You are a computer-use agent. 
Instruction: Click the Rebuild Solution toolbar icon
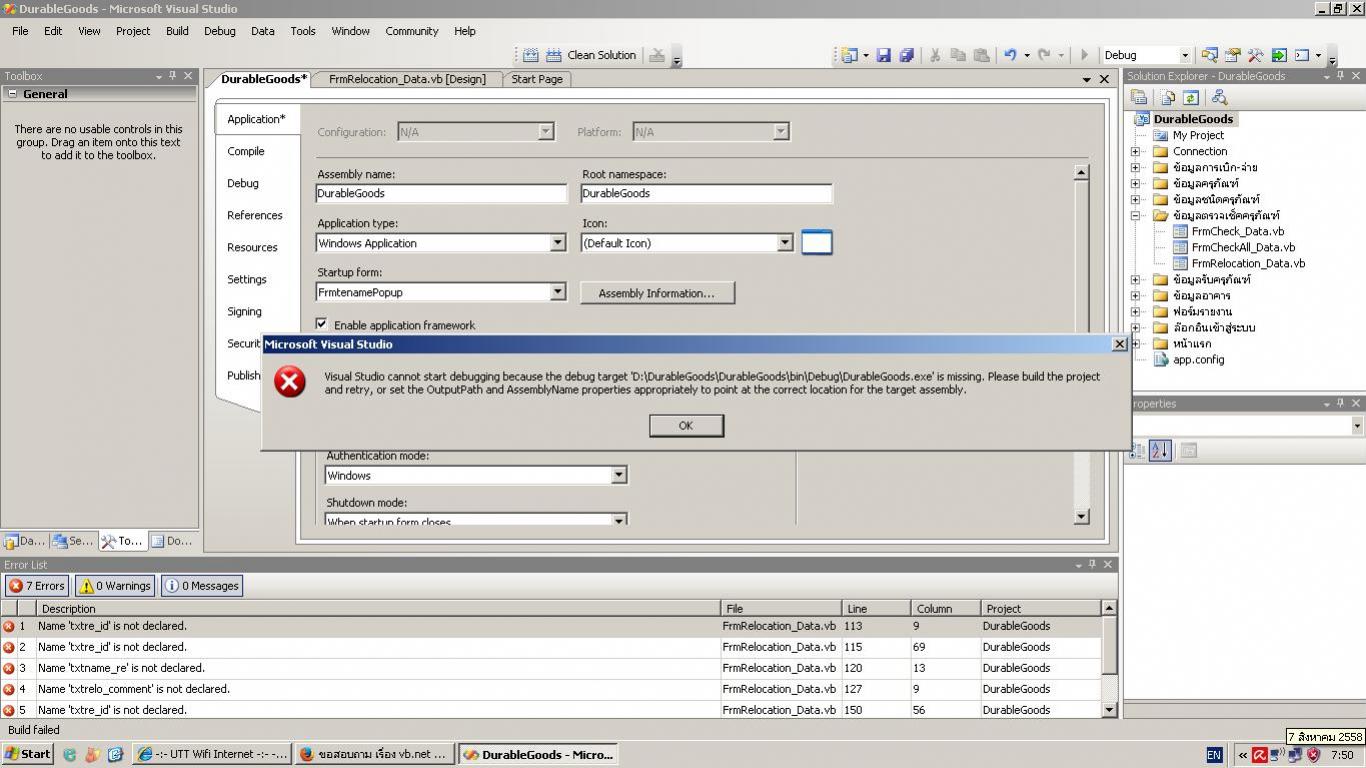553,55
